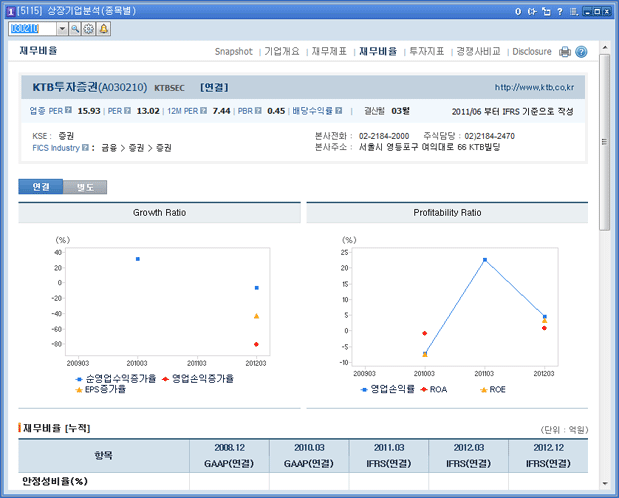Open the gear settings icon in toolbar
Viewport: 619px width, 498px height.
click(89, 29)
